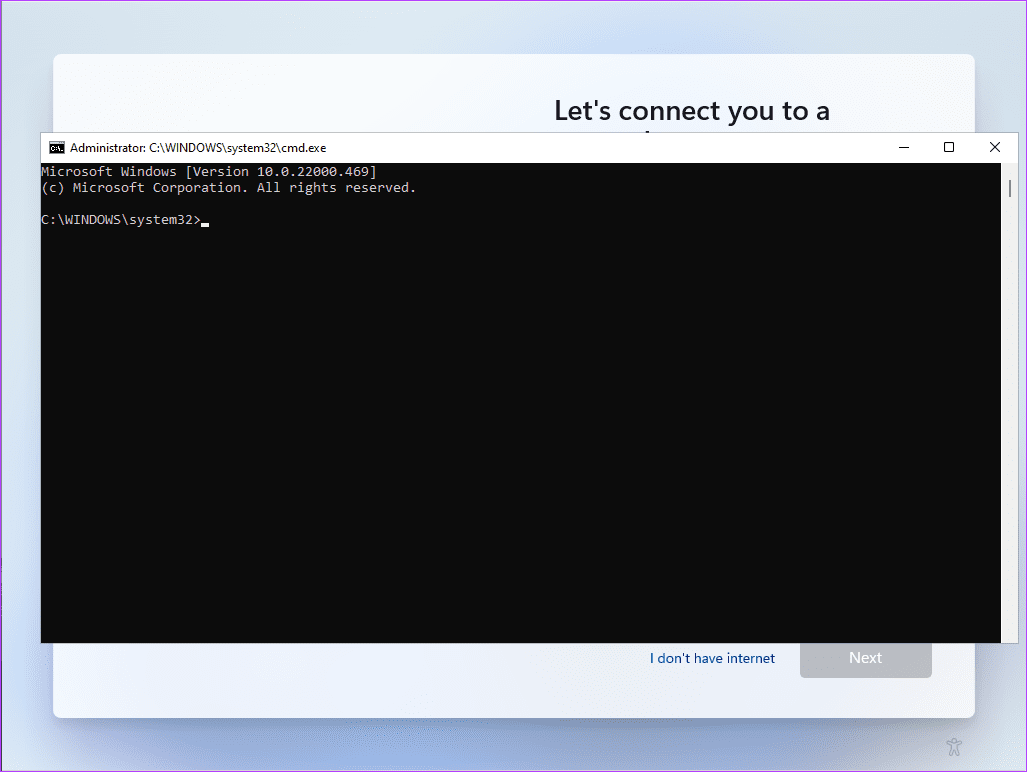Screen dimensions: 1027x772
Task: Click the C:\WINDOWS\system32> prompt line
Action: coord(120,220)
